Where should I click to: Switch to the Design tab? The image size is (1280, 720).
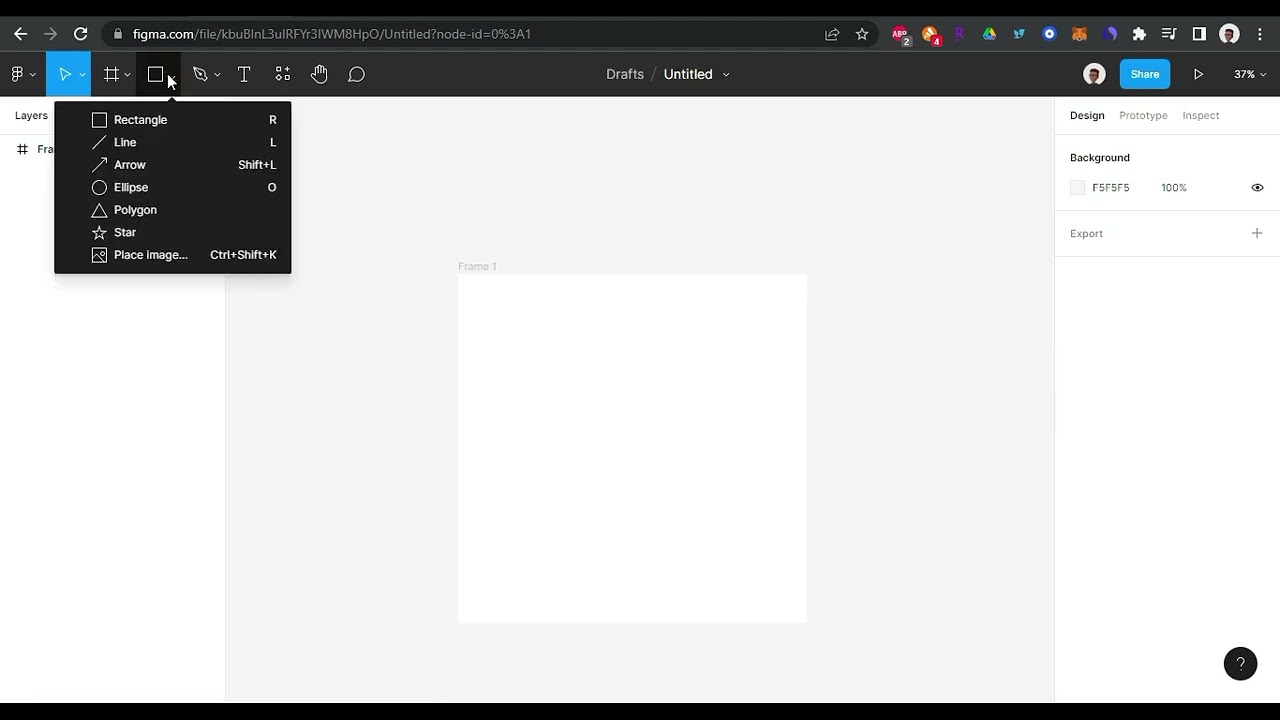(x=1087, y=115)
